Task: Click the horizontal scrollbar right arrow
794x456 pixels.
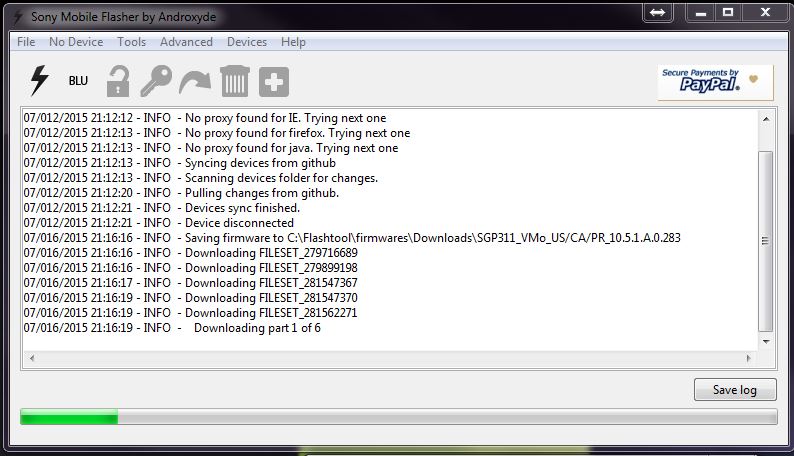Action: click(x=748, y=358)
